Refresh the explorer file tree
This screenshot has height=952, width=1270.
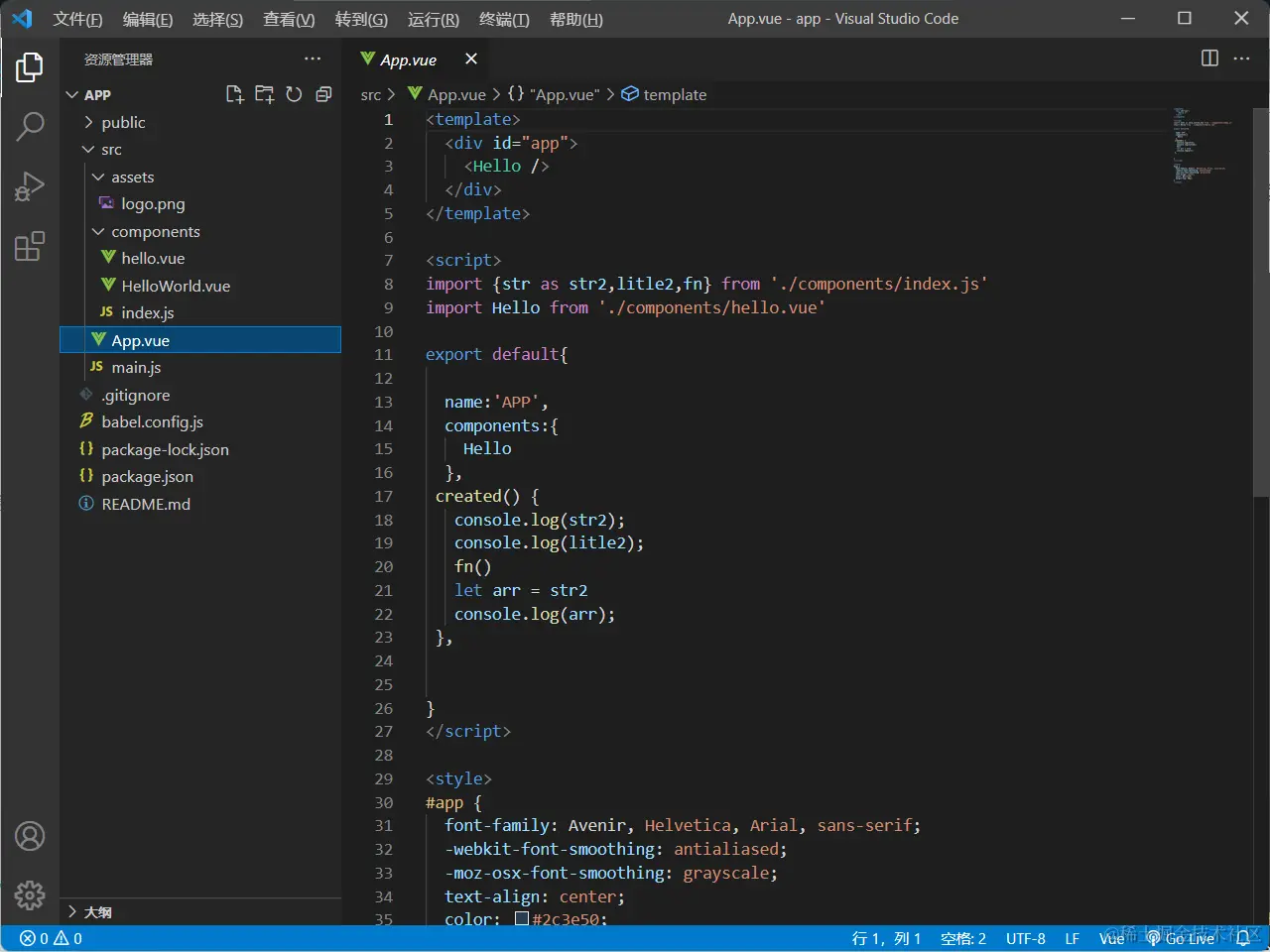[x=294, y=94]
